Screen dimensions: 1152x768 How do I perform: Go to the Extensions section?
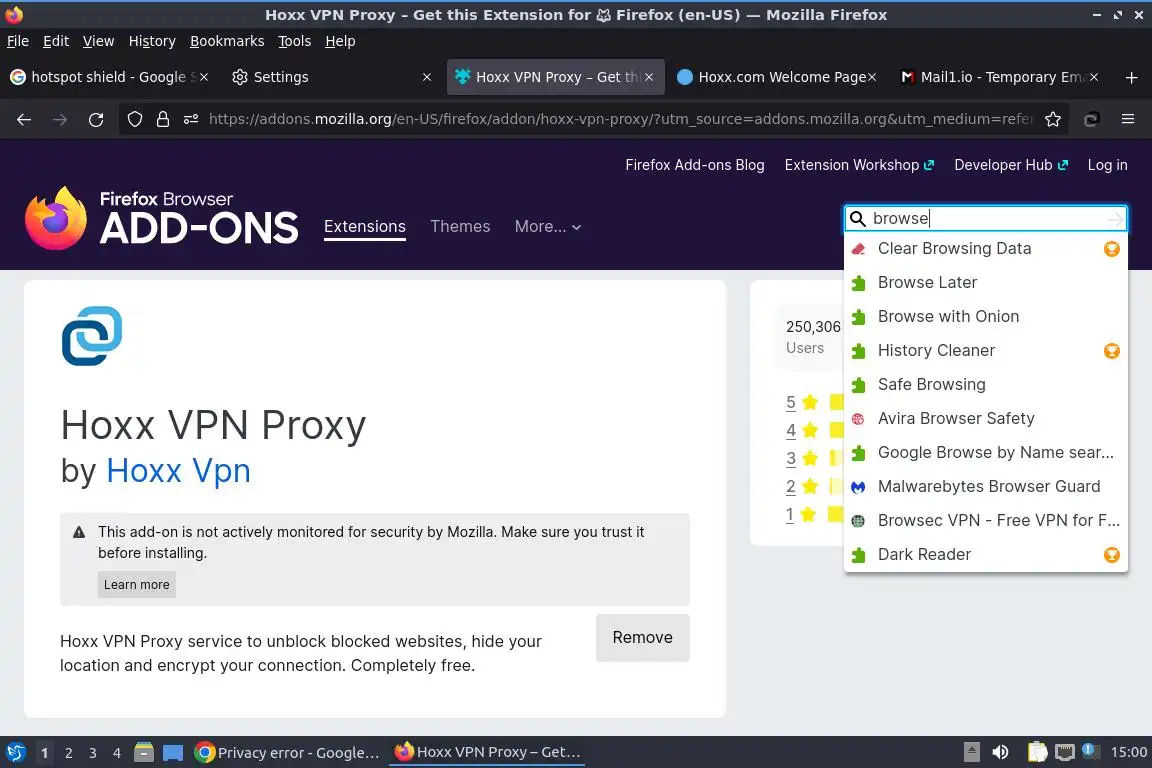(x=364, y=226)
